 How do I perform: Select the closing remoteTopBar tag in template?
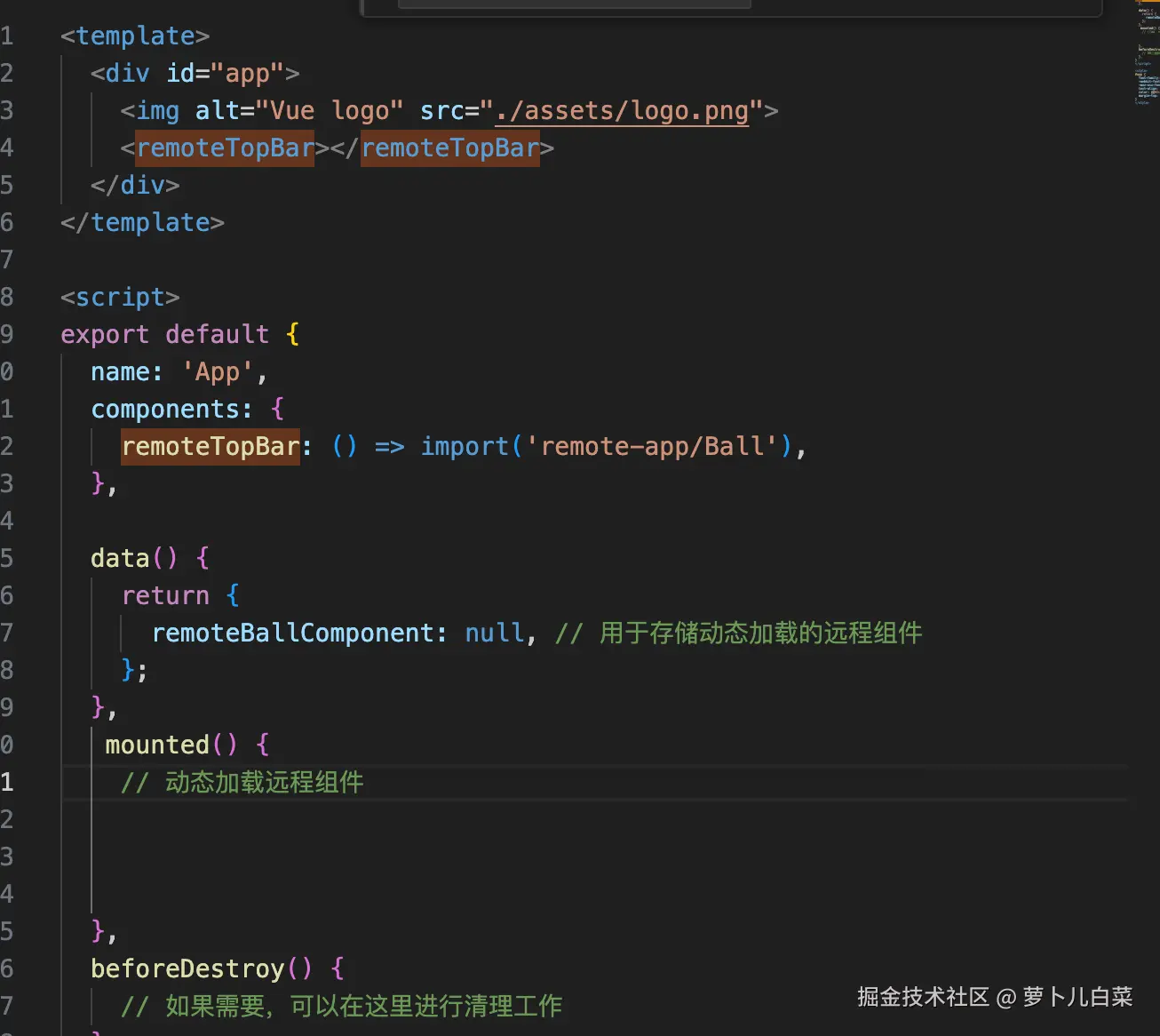450,148
